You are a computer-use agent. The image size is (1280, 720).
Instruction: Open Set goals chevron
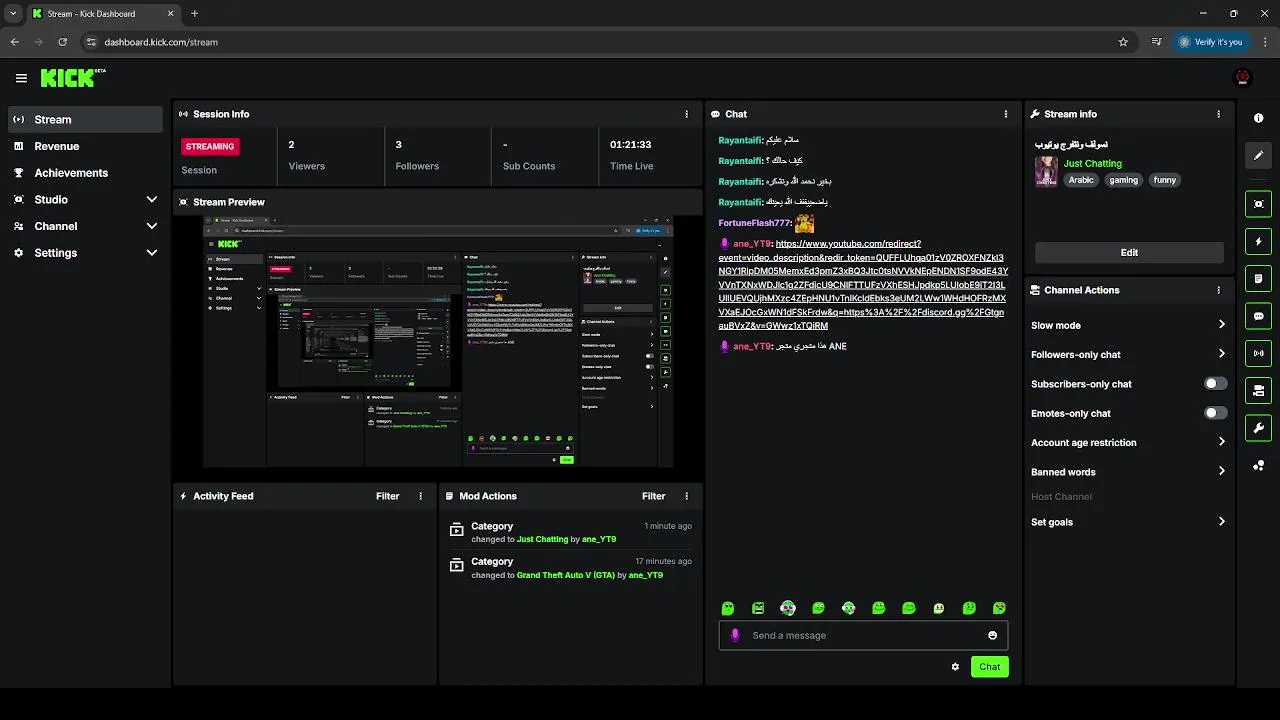click(x=1221, y=522)
